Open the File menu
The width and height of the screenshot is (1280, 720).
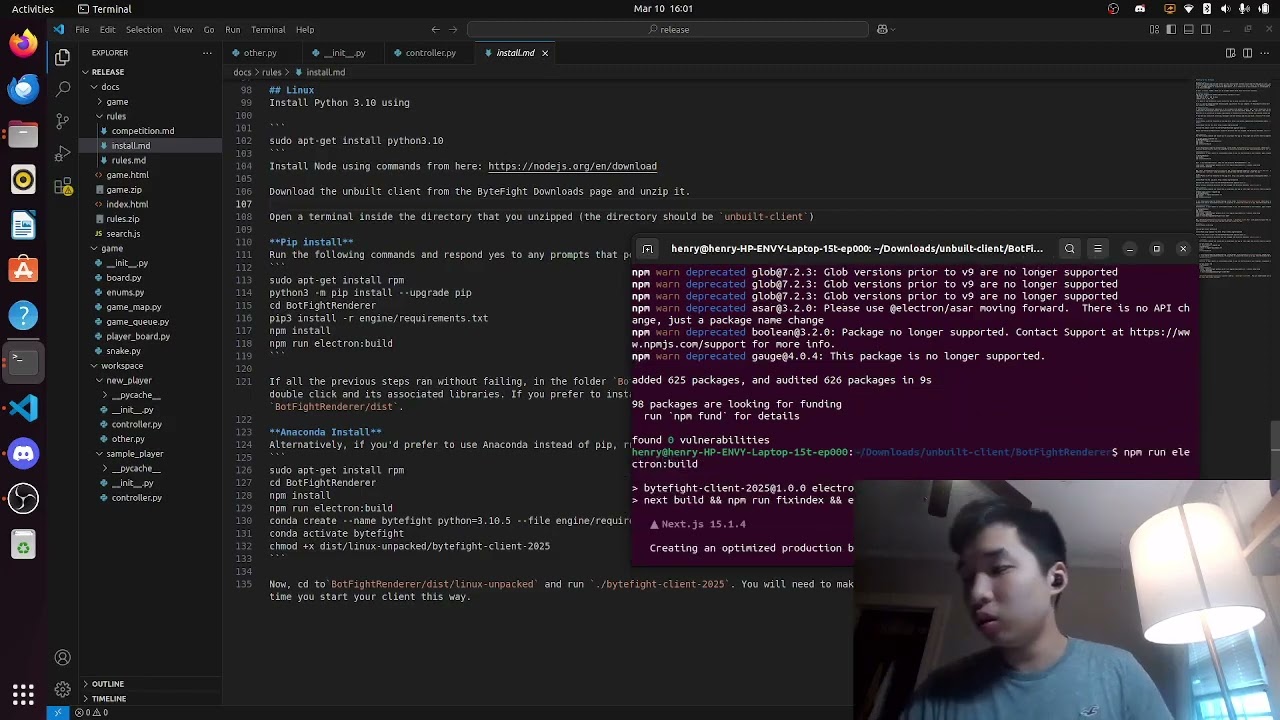82,29
